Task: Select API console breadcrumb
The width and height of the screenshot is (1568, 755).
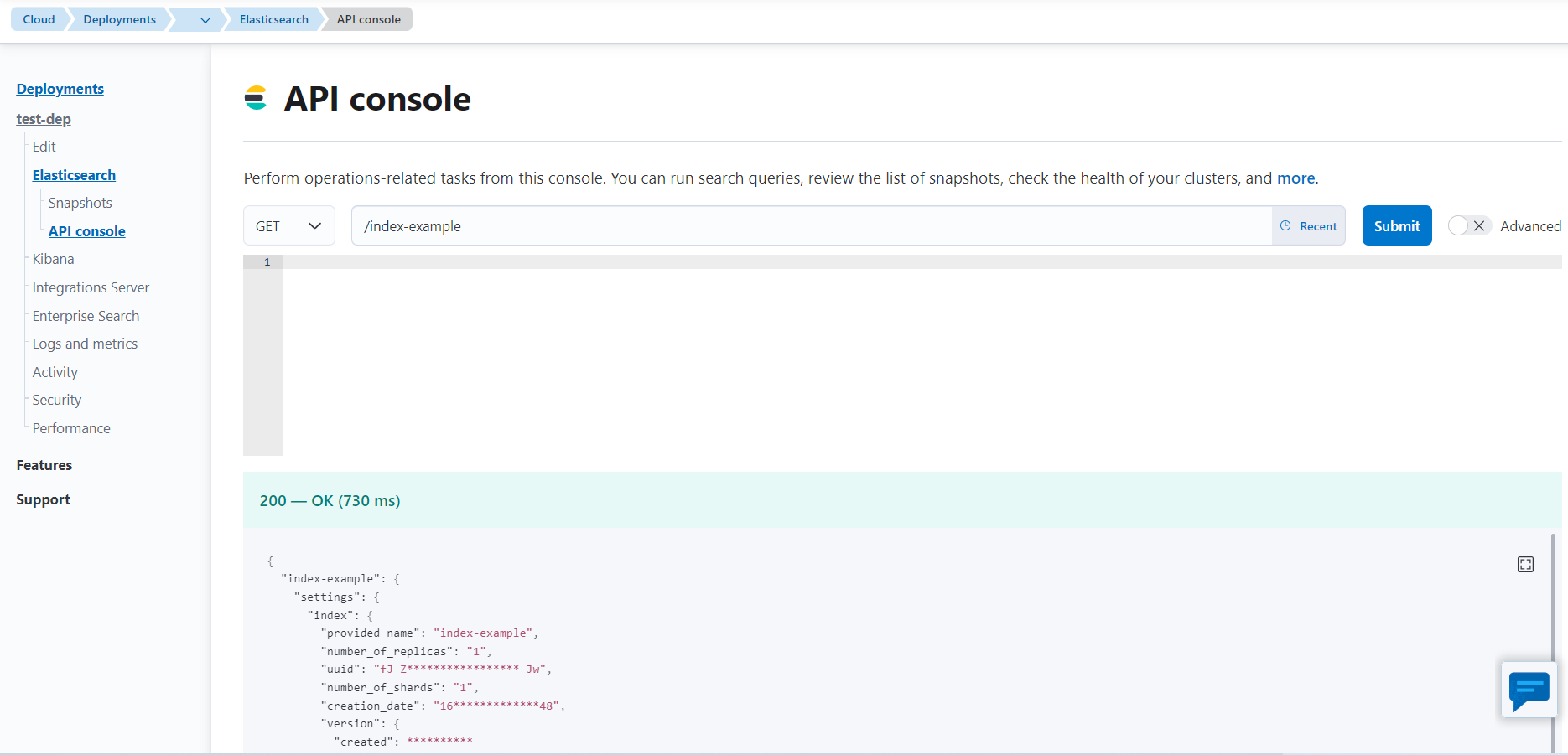Action: [x=369, y=19]
